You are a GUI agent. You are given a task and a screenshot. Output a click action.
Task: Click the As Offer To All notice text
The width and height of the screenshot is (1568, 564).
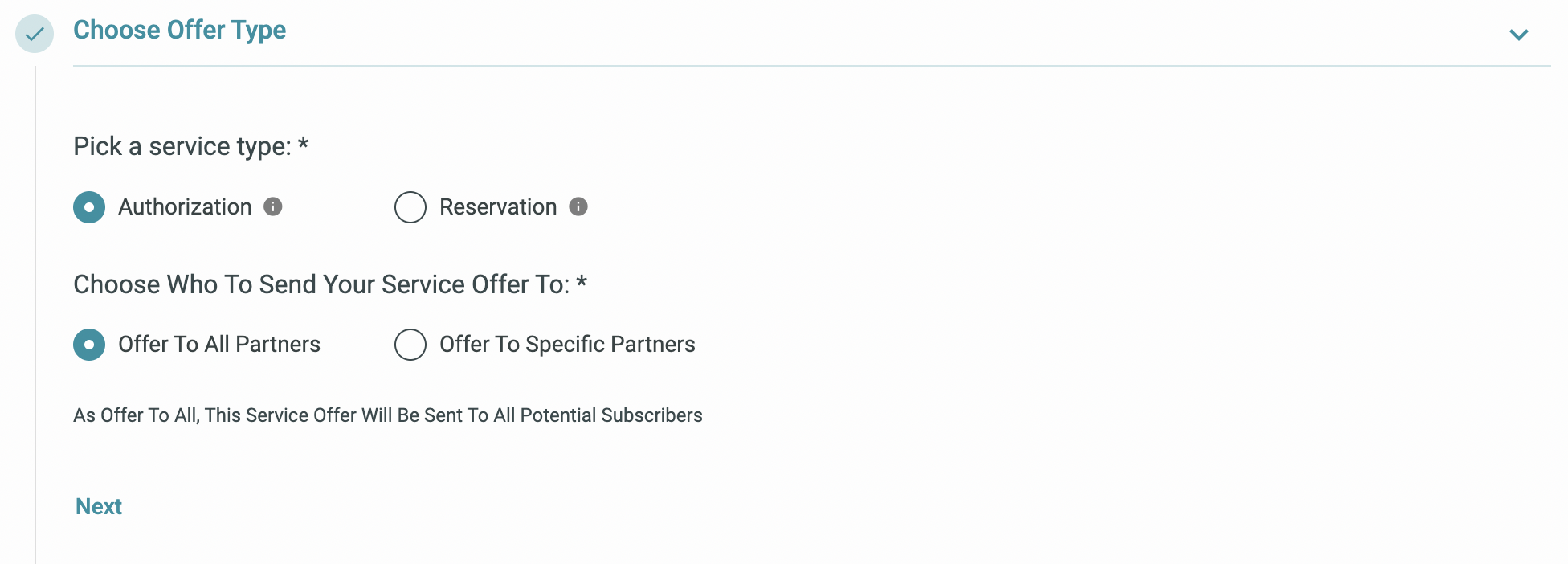(x=388, y=415)
